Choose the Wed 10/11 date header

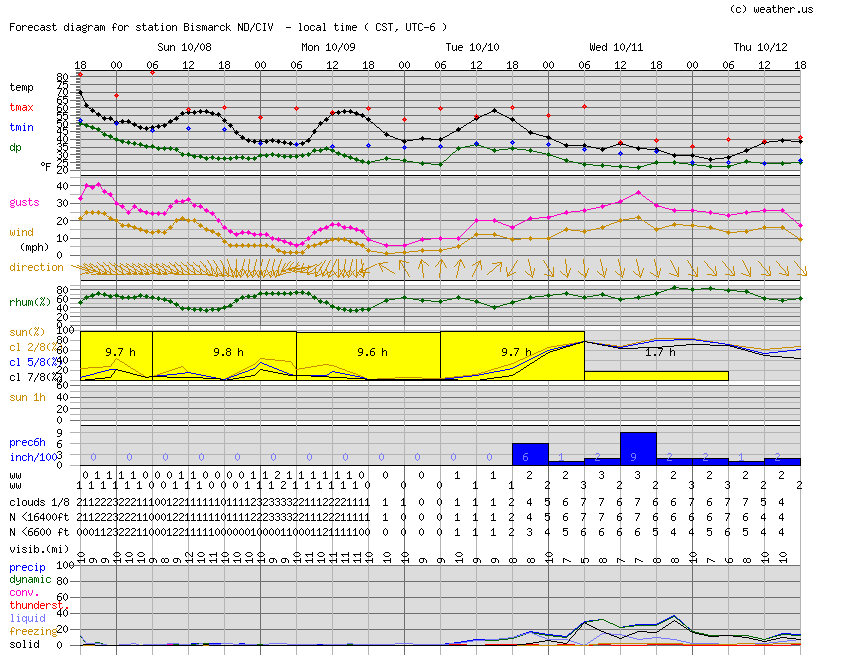[616, 47]
